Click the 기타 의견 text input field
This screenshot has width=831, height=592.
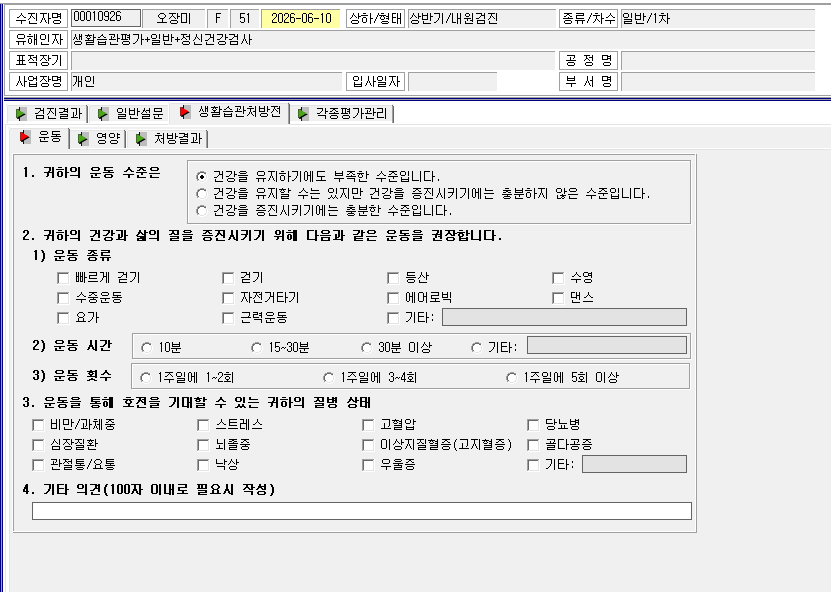click(x=362, y=511)
